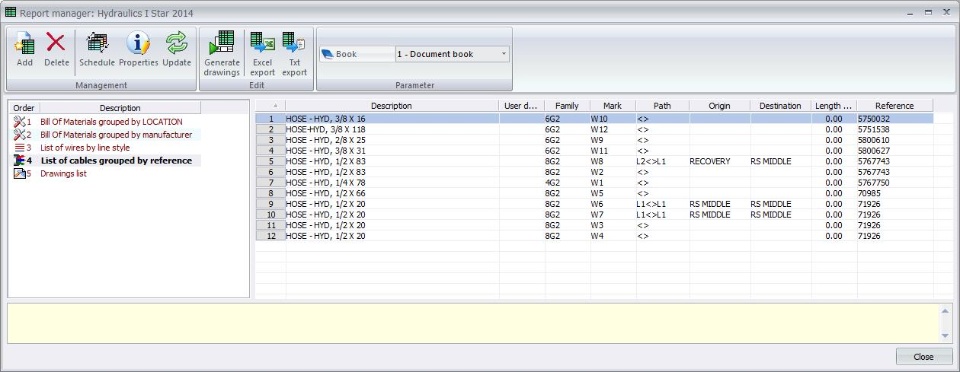Click the 4G2 family cell
The image size is (960, 372).
click(567, 182)
